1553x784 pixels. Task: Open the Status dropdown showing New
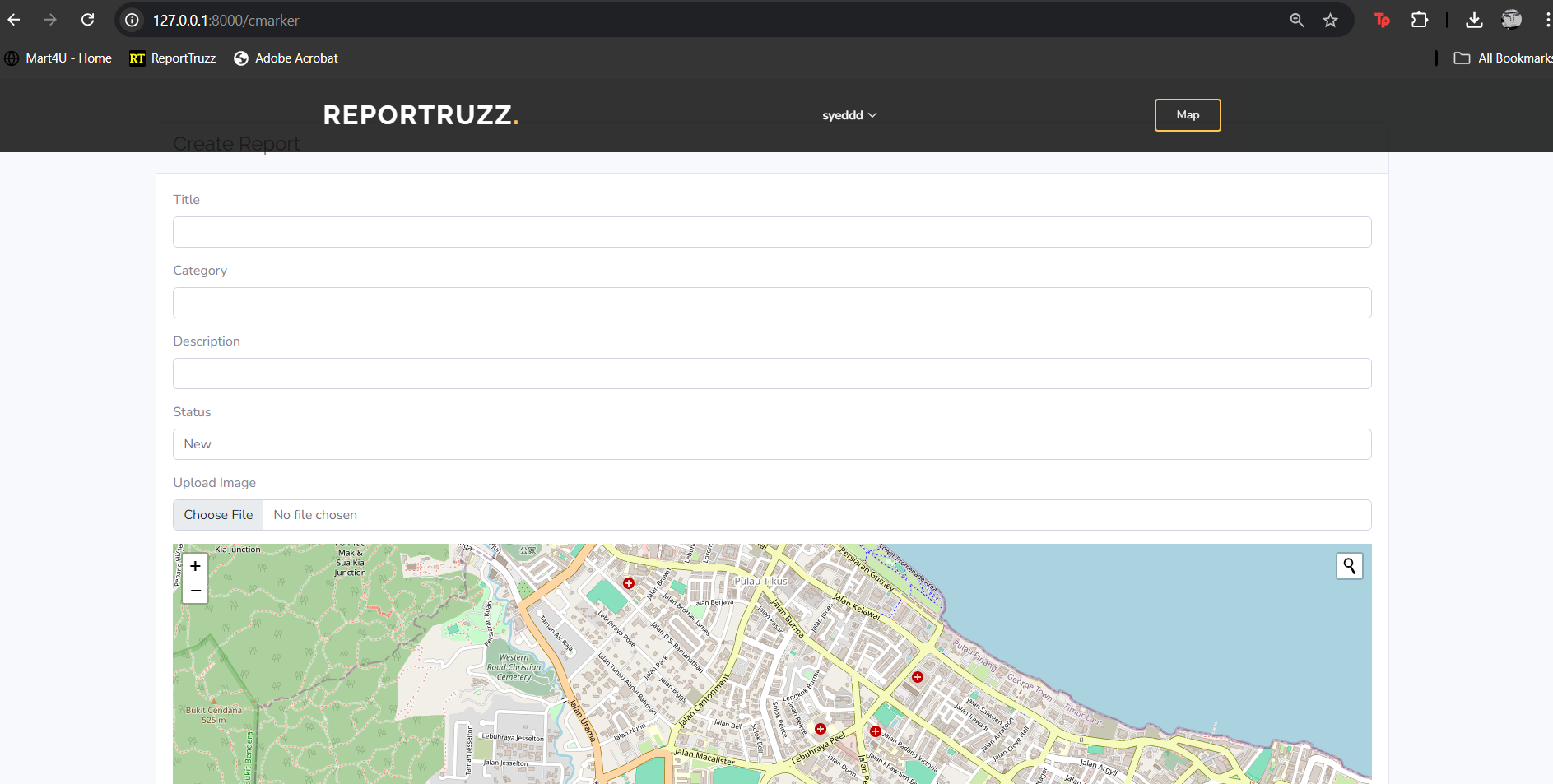(771, 444)
